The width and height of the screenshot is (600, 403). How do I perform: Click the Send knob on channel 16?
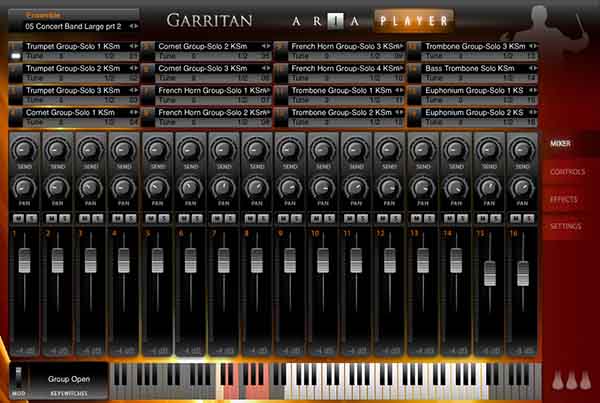[x=521, y=149]
